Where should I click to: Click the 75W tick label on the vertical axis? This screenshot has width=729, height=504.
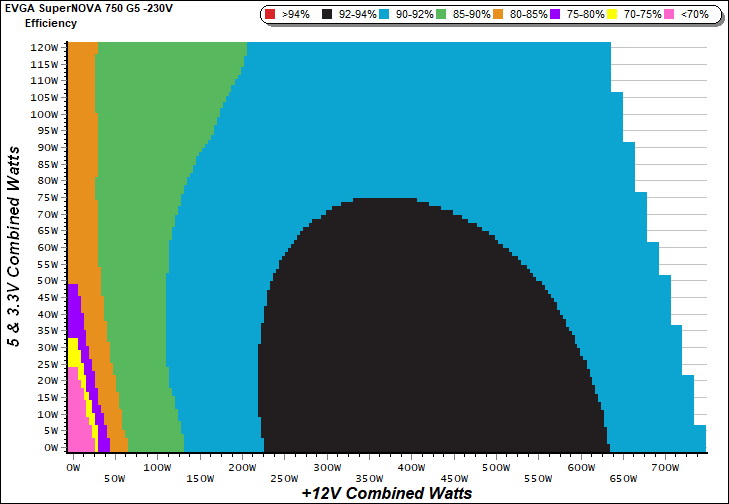coord(47,197)
